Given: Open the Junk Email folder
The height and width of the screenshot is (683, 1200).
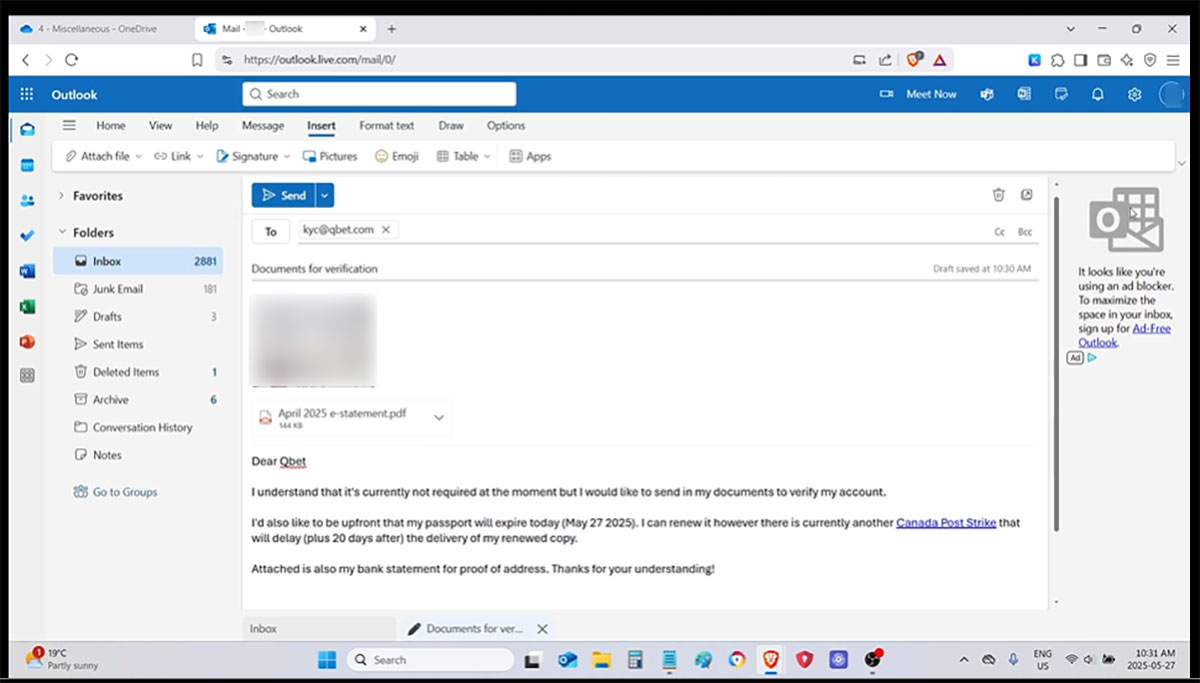Looking at the screenshot, I should (138, 289).
